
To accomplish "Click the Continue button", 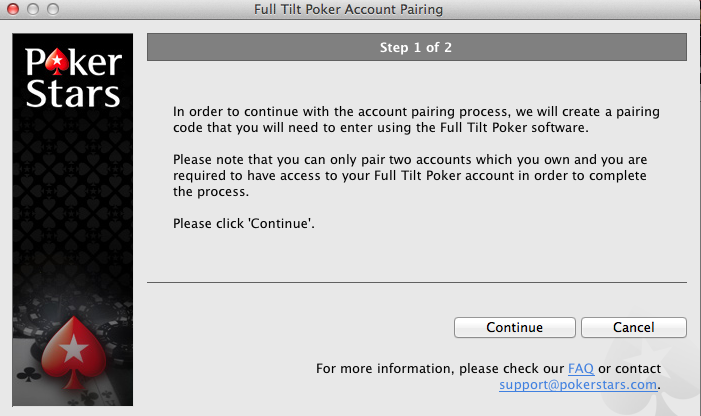I will (x=515, y=328).
